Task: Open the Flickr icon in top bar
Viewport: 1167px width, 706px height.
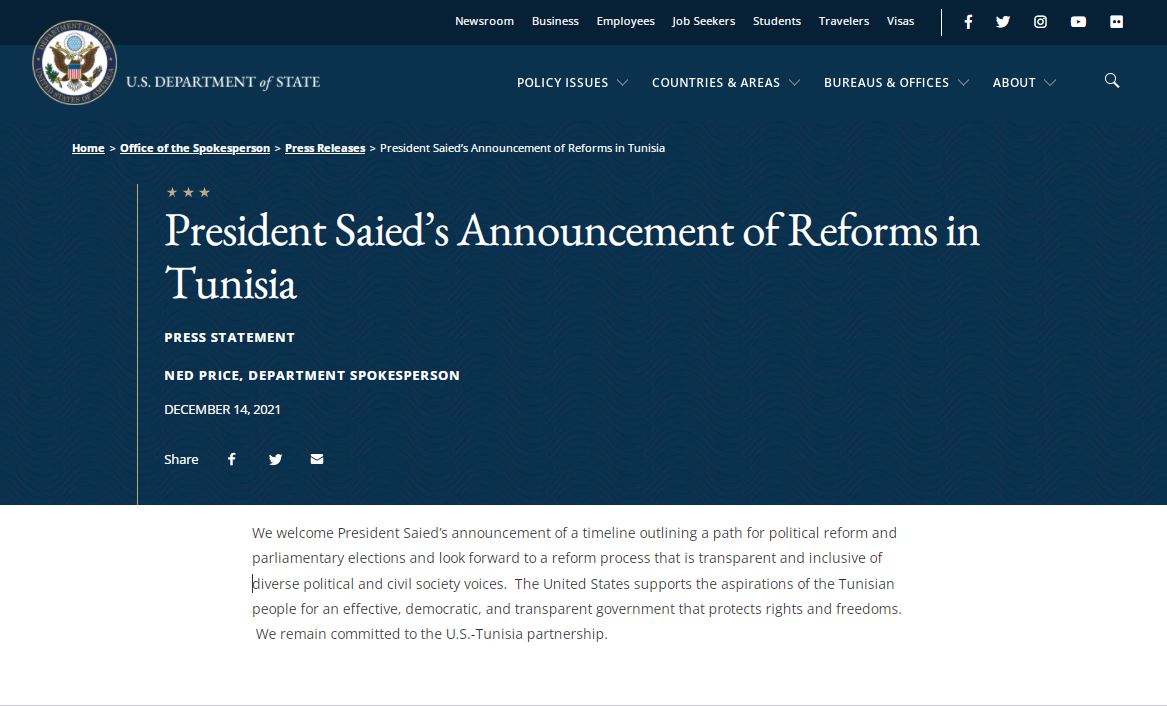Action: [x=1116, y=22]
